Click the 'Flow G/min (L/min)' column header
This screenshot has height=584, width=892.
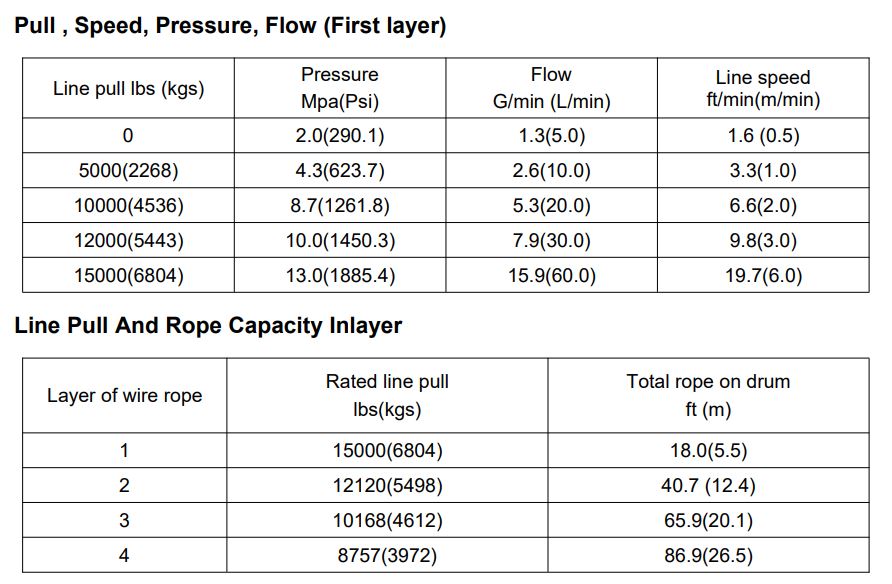551,88
